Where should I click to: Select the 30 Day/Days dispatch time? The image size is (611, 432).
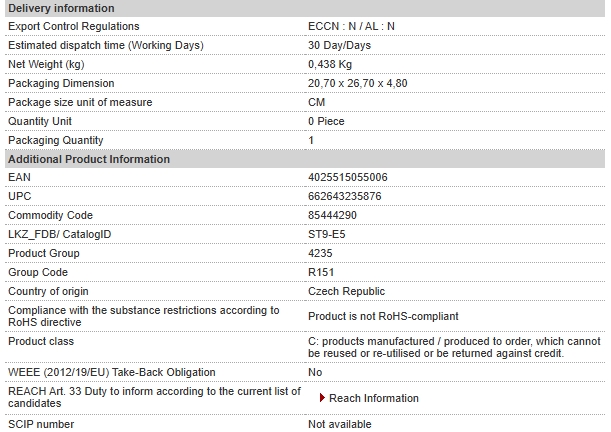(339, 45)
